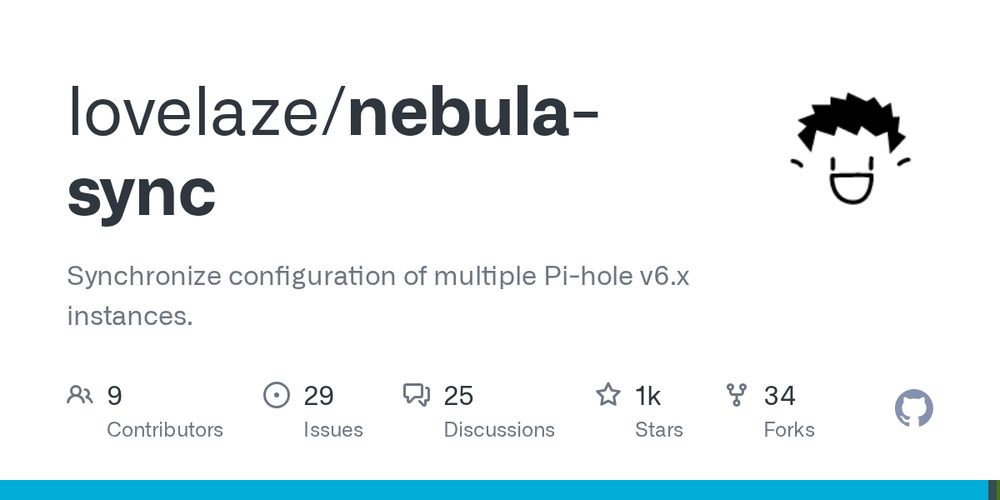This screenshot has height=500, width=1000.
Task: Click the Discussions speech bubbles icon
Action: [416, 395]
